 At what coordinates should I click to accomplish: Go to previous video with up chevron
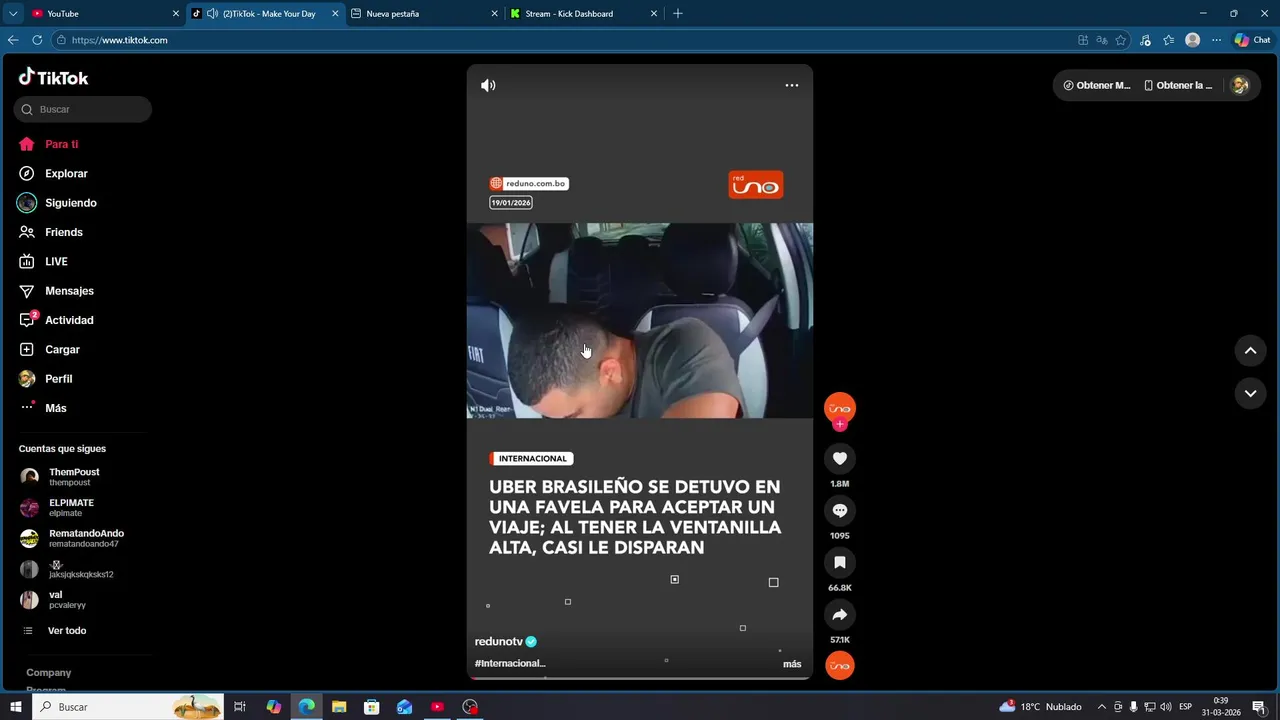pyautogui.click(x=1250, y=350)
